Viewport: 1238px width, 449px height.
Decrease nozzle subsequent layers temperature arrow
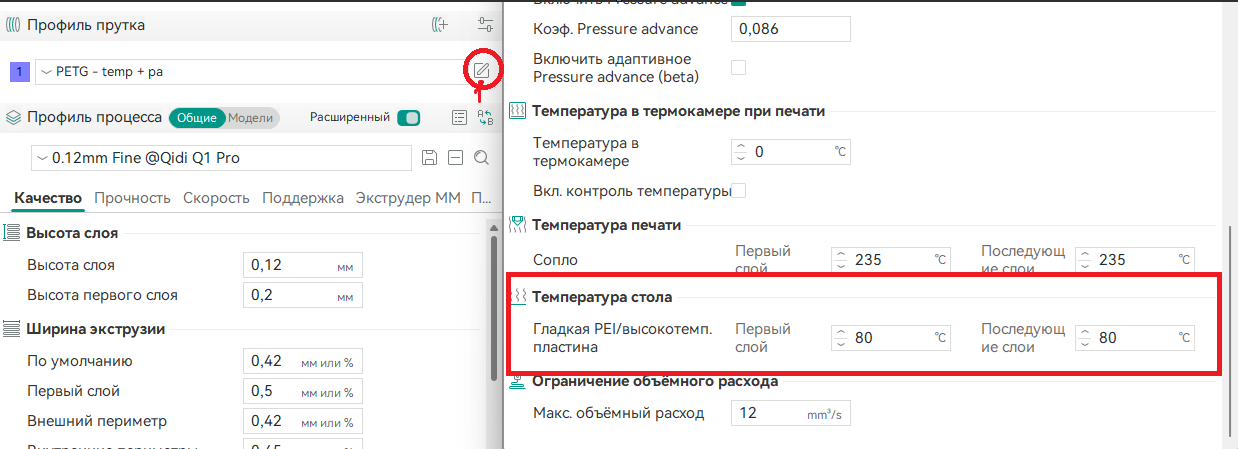1086,266
